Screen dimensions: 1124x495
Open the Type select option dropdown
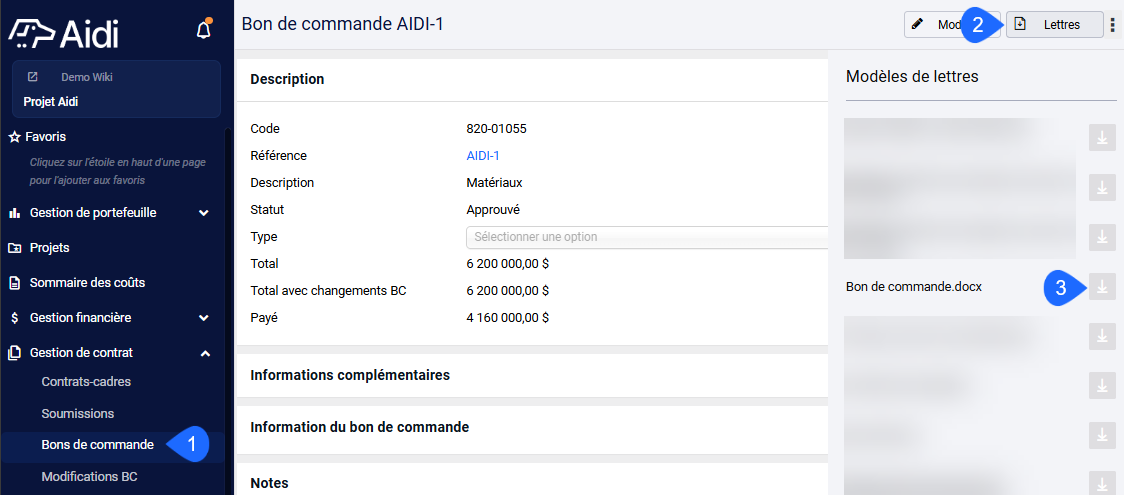647,236
